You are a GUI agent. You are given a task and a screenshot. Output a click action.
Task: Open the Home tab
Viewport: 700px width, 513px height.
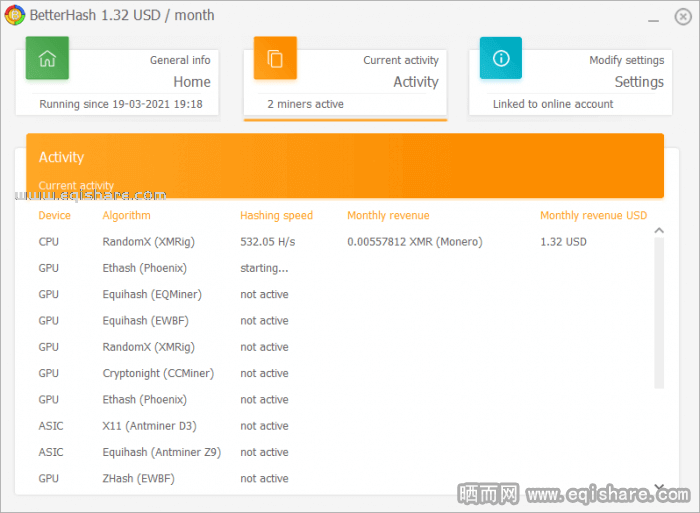point(191,82)
